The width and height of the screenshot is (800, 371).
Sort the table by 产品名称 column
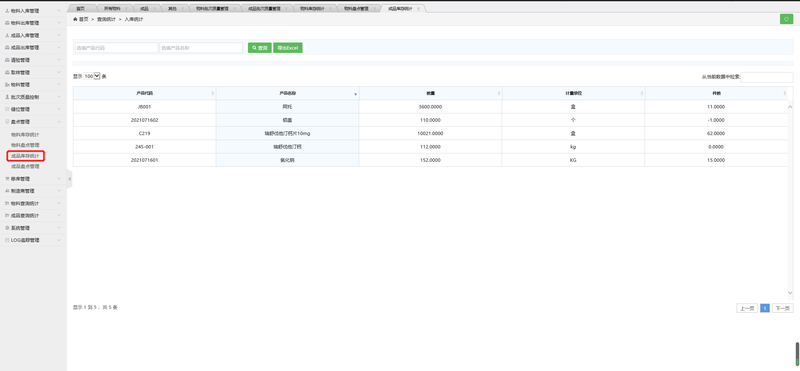tap(288, 93)
